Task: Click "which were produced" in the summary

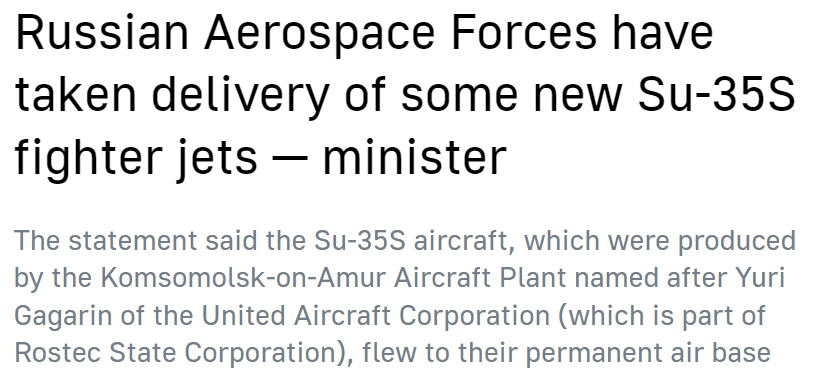Action: (660, 241)
